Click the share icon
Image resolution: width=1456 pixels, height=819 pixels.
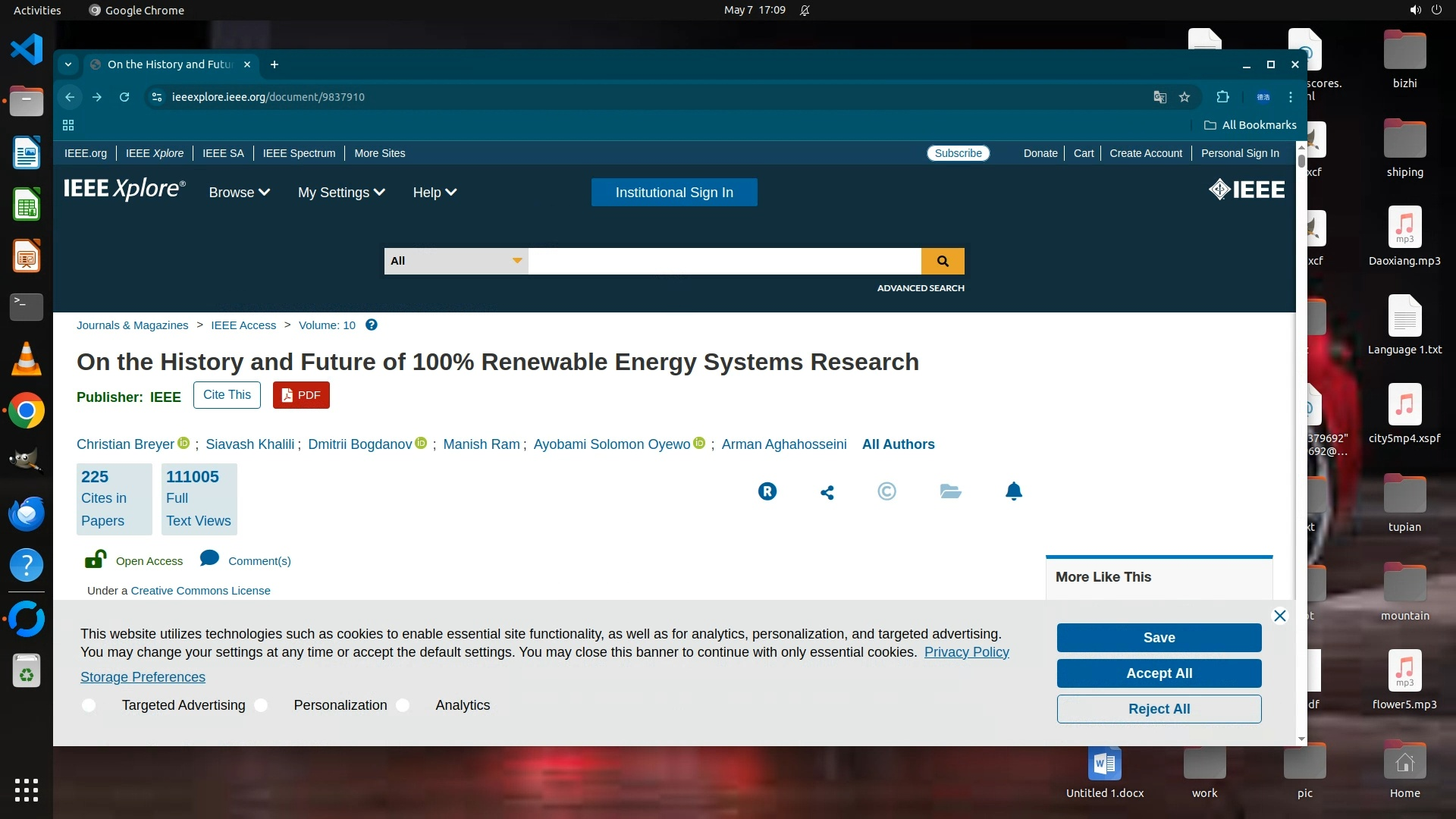(x=827, y=492)
